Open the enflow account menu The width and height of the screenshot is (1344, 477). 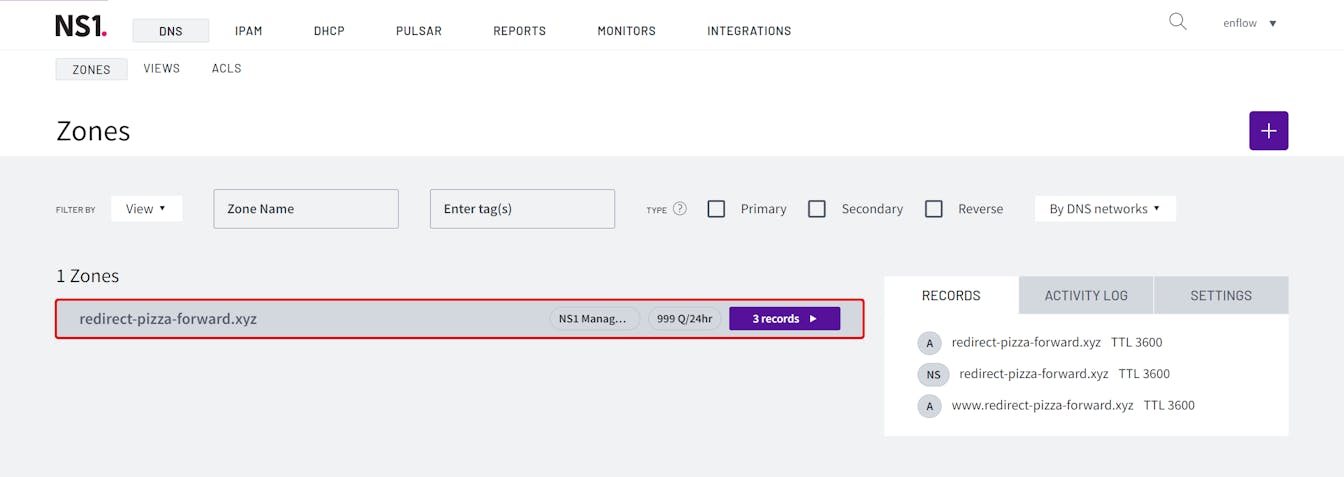tap(1249, 23)
